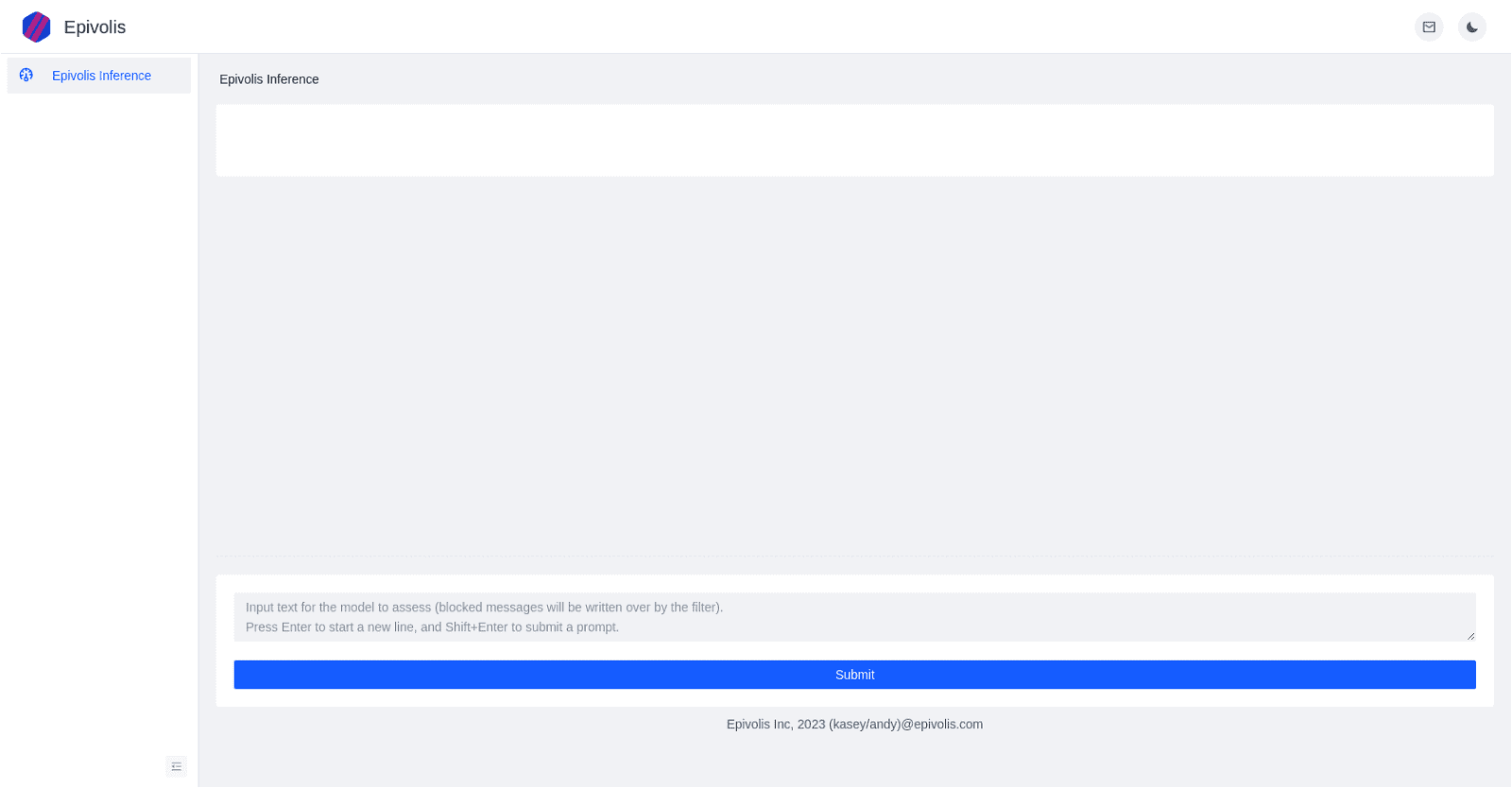
Task: Click the Epivolis Inference page heading
Action: (269, 79)
